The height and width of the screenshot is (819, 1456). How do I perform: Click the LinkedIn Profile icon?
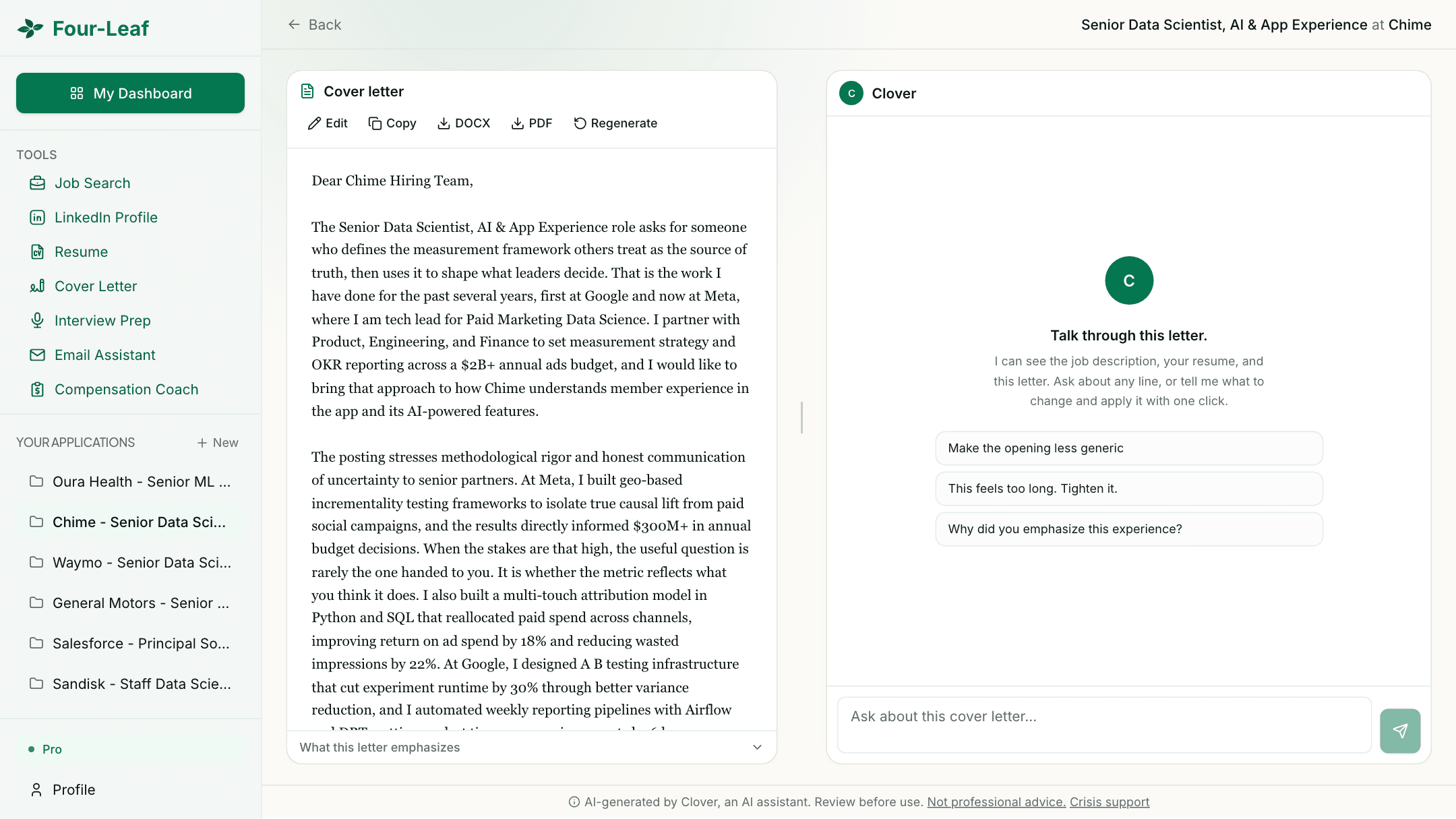[x=38, y=218]
